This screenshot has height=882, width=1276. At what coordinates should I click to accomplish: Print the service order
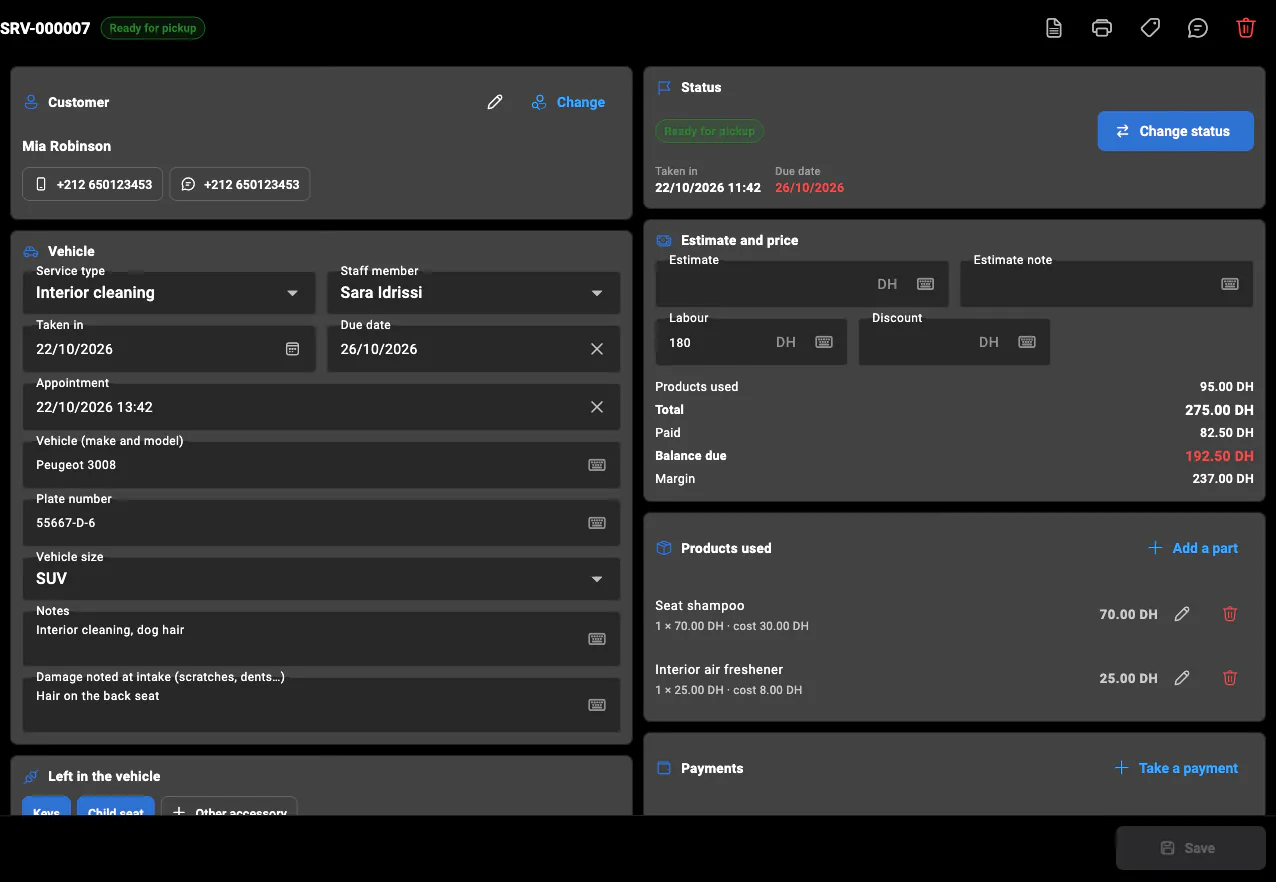(1102, 28)
